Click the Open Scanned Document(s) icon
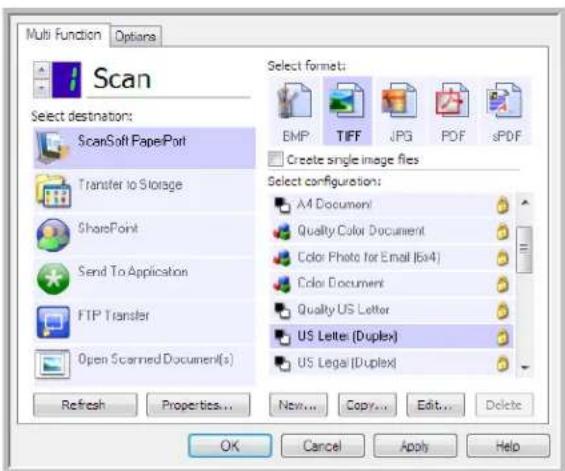 [52, 364]
